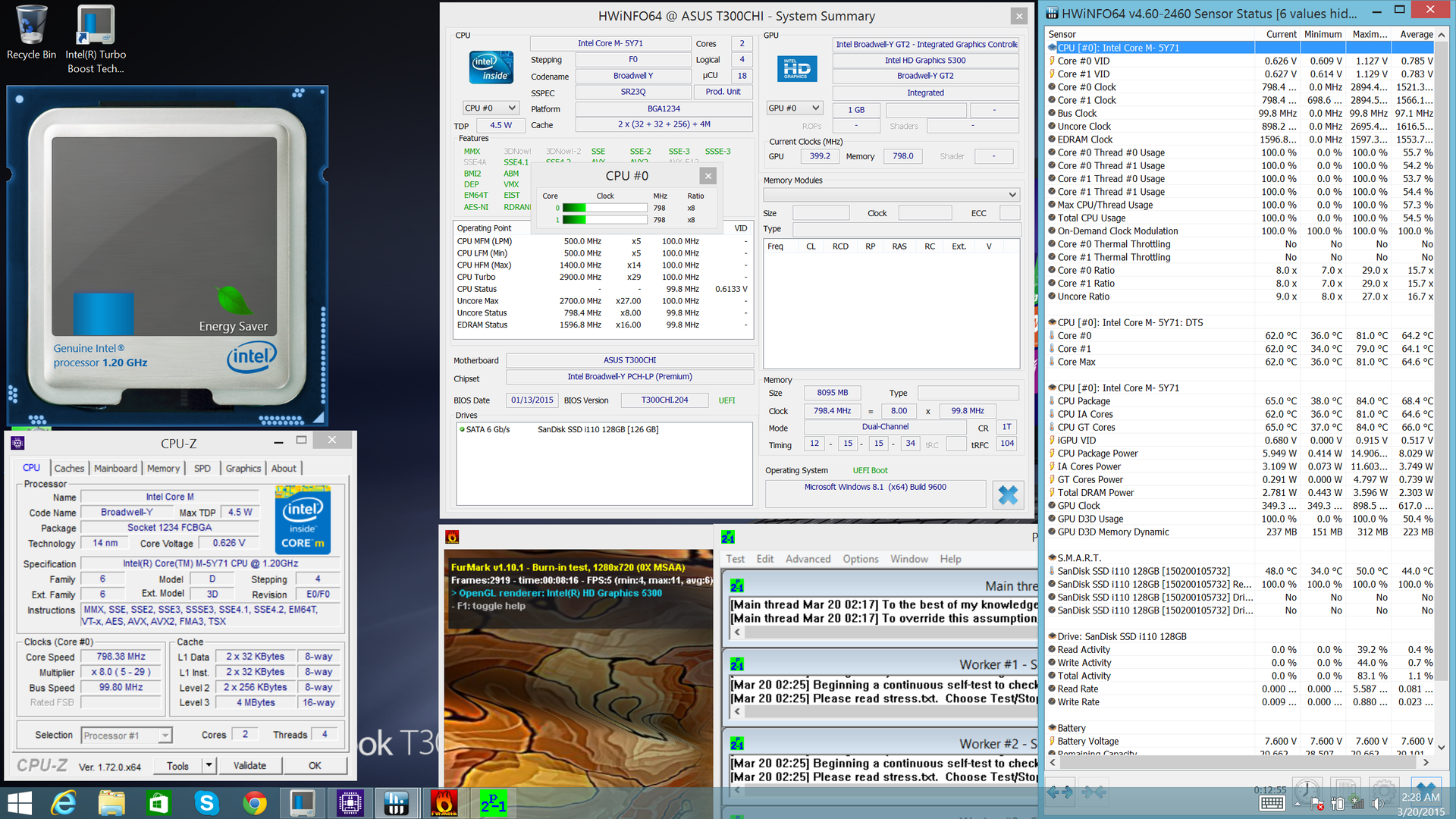Expand the CPU #0 selector dropdown
The image size is (1456, 819).
tap(512, 108)
